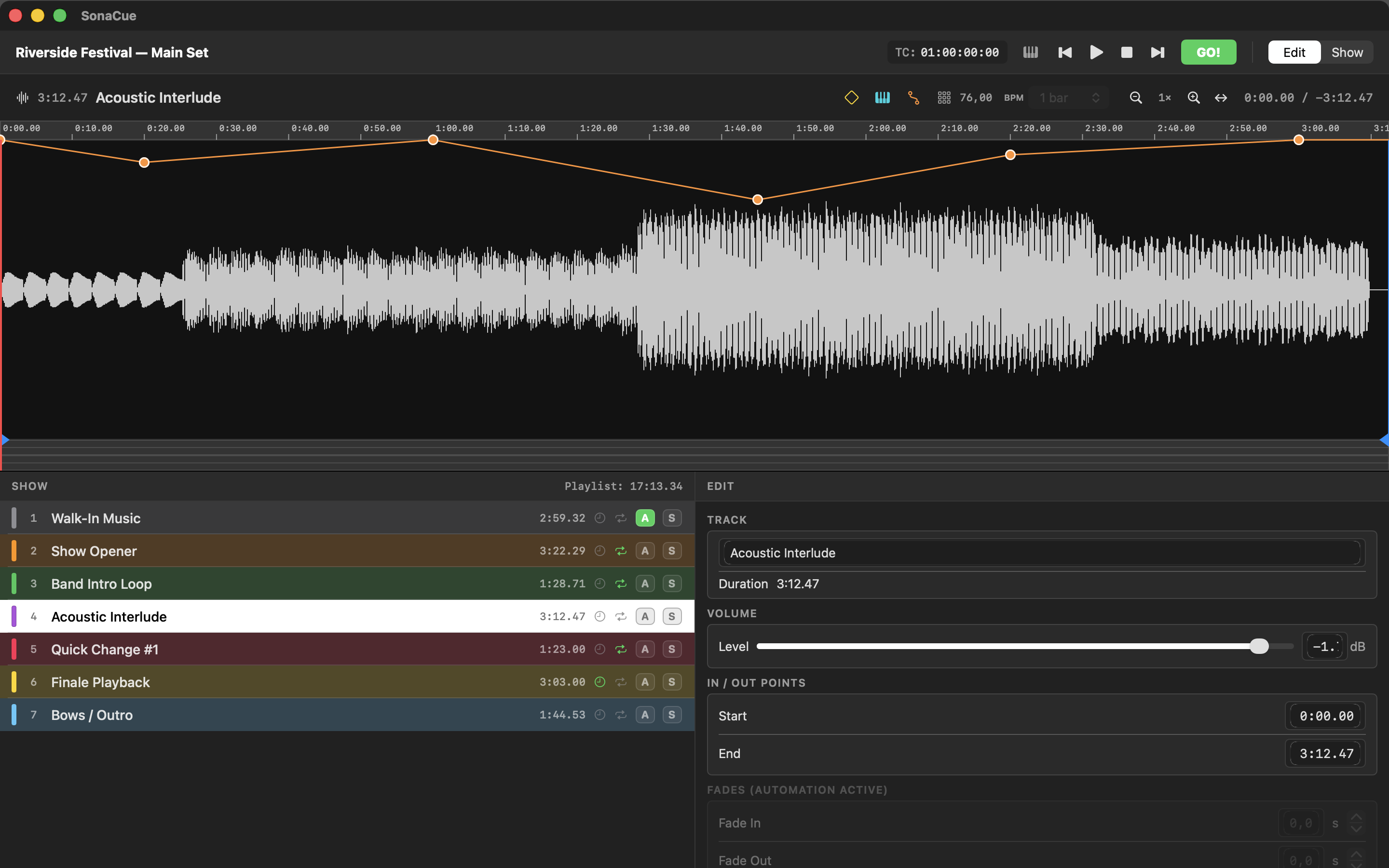Toggle clock icon on Quick Change #1

pyautogui.click(x=600, y=649)
